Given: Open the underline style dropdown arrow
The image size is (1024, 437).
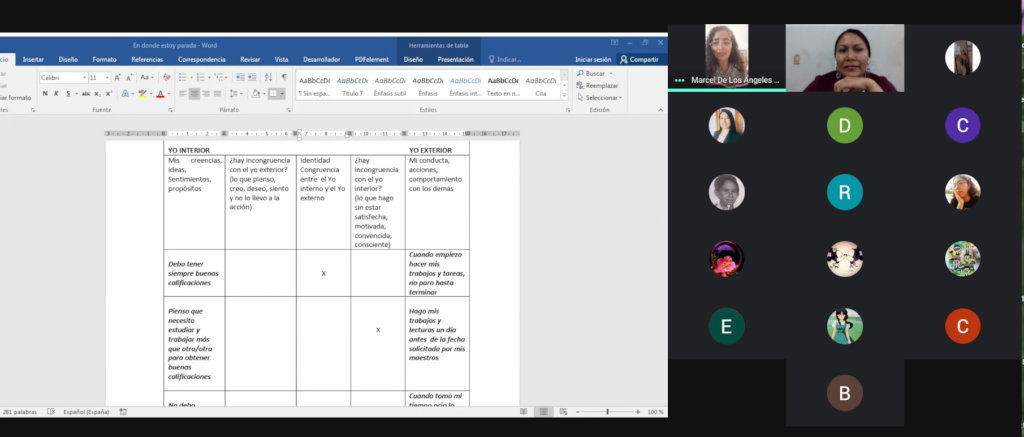Looking at the screenshot, I should tap(77, 93).
